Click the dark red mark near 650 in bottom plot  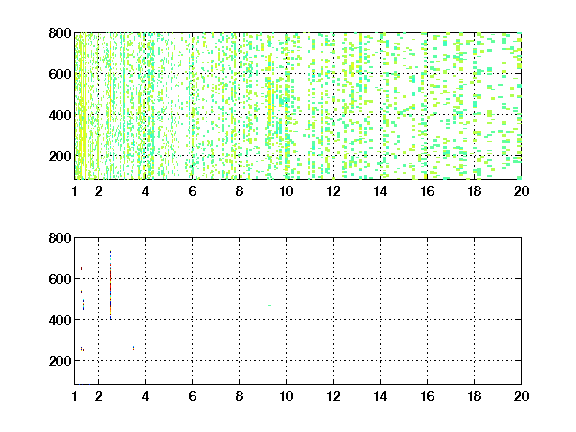pos(82,269)
